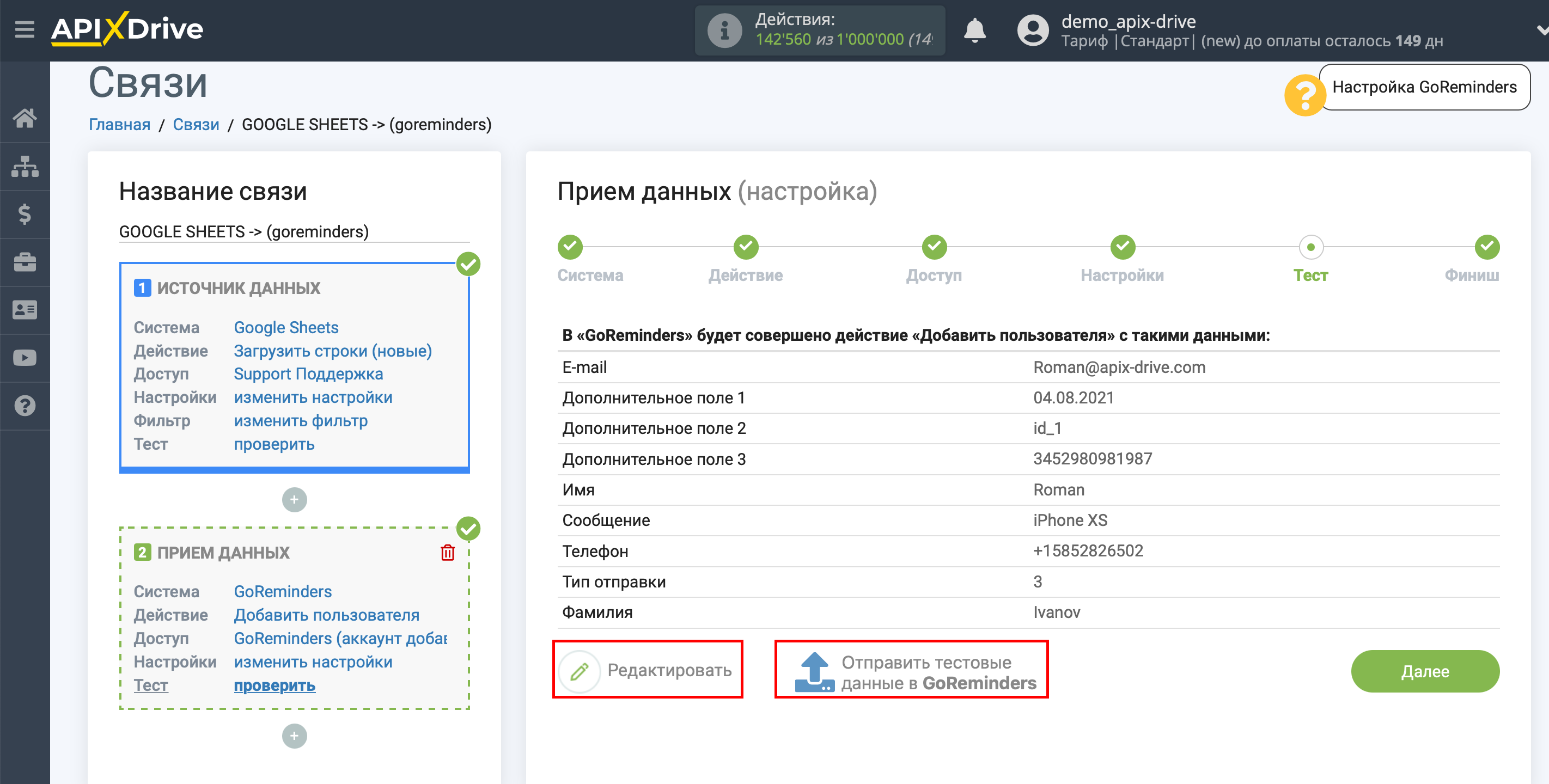Go to the Действие step
This screenshot has width=1549, height=784.
tap(746, 247)
